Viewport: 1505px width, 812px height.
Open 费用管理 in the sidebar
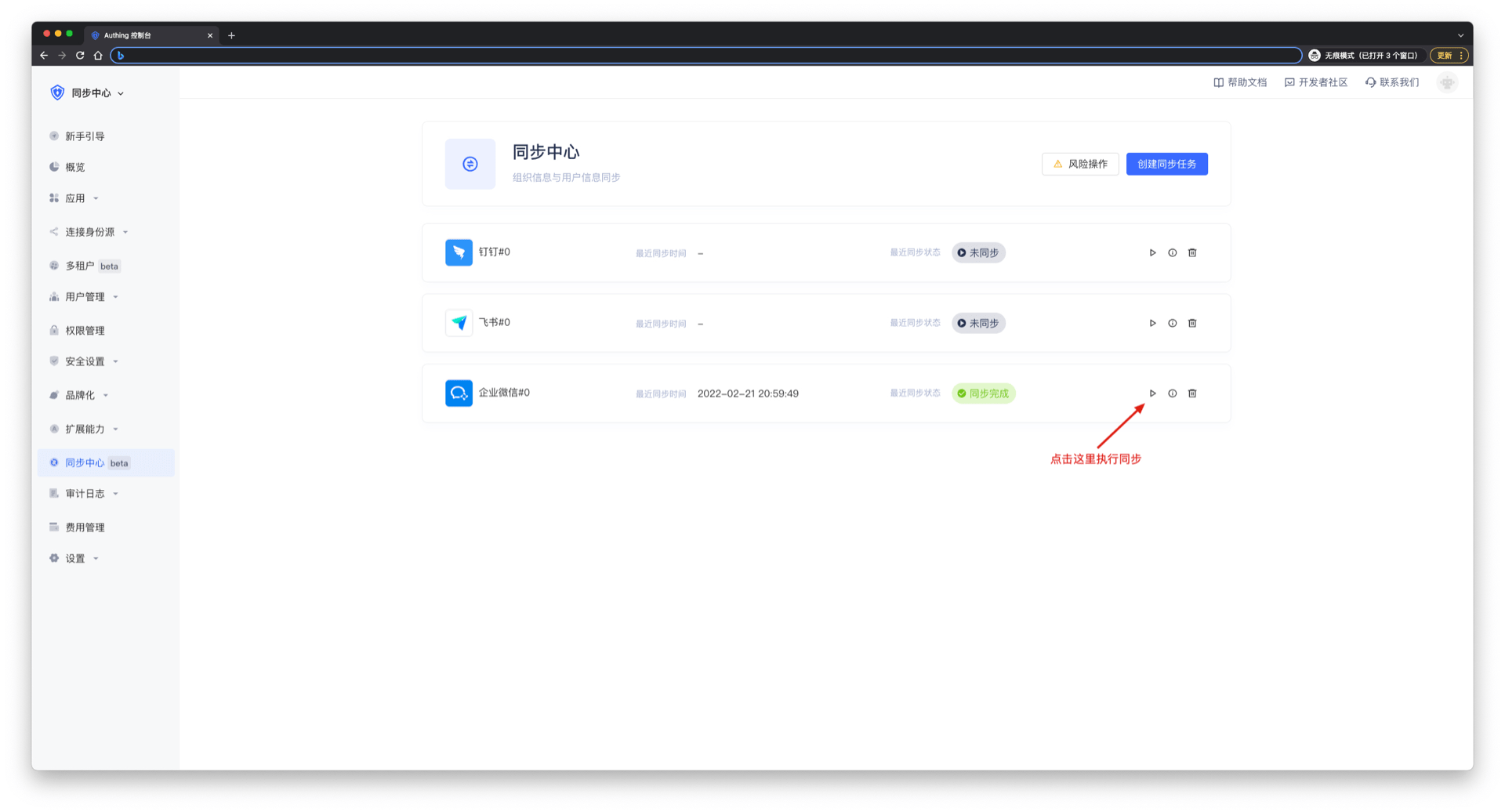(85, 527)
